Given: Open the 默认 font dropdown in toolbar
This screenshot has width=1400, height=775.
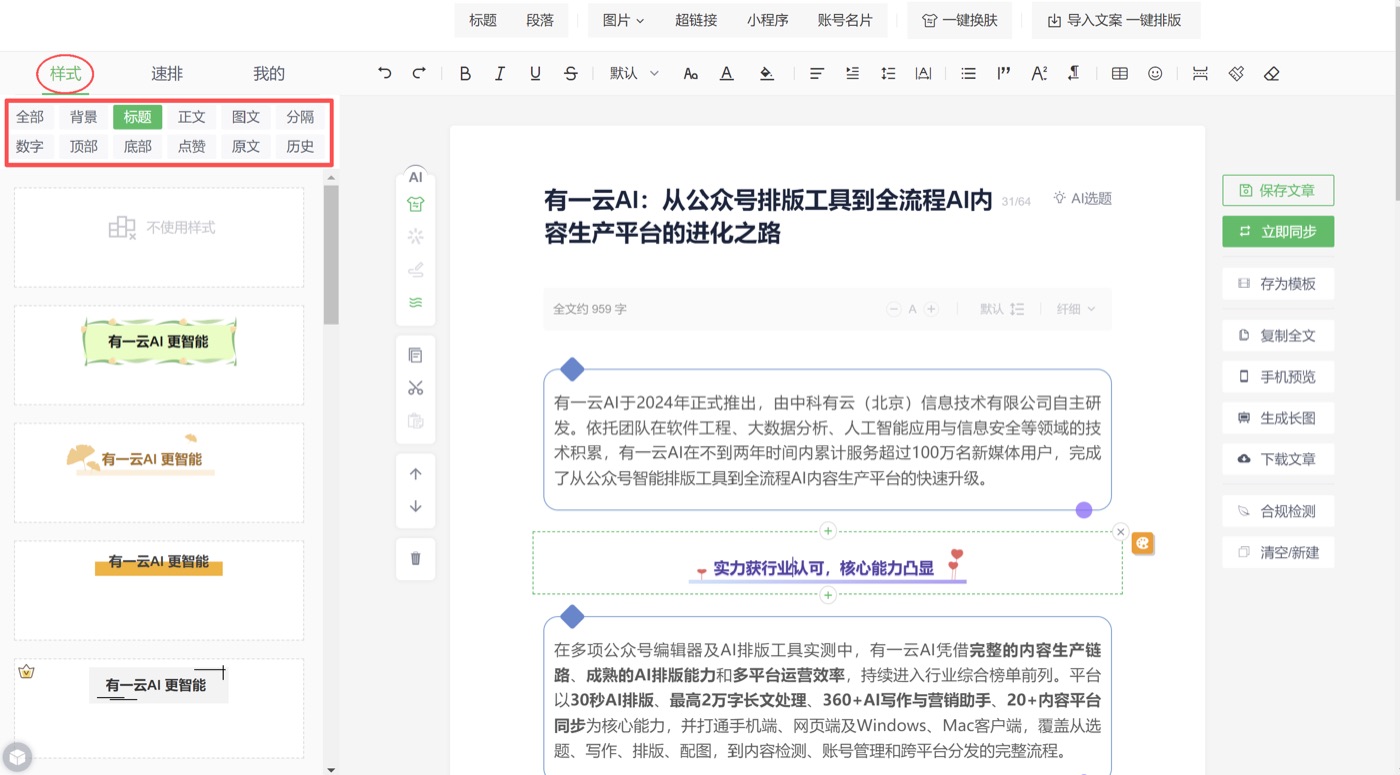Looking at the screenshot, I should click(634, 73).
